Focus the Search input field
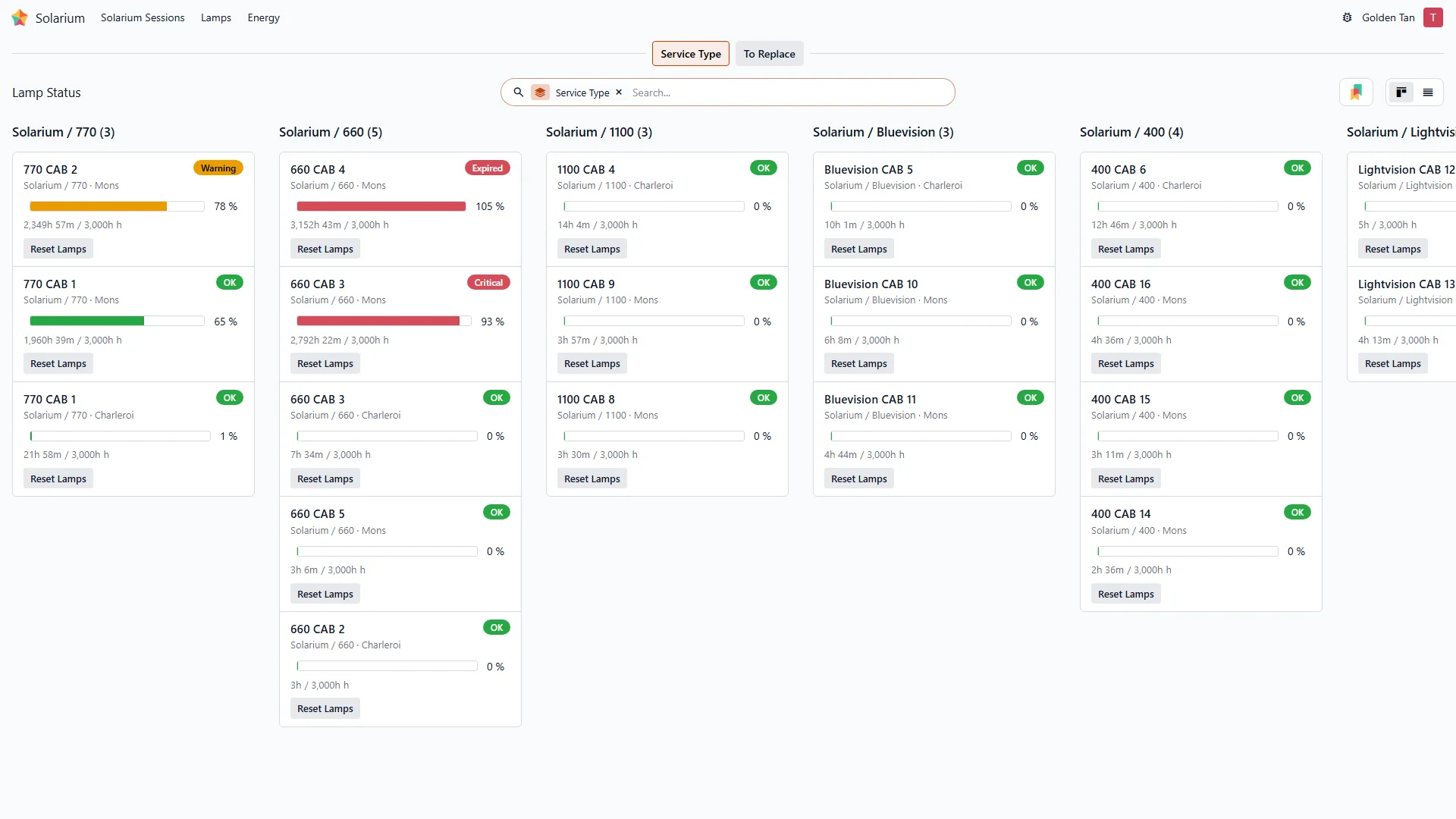This screenshot has width=1456, height=819. click(789, 93)
